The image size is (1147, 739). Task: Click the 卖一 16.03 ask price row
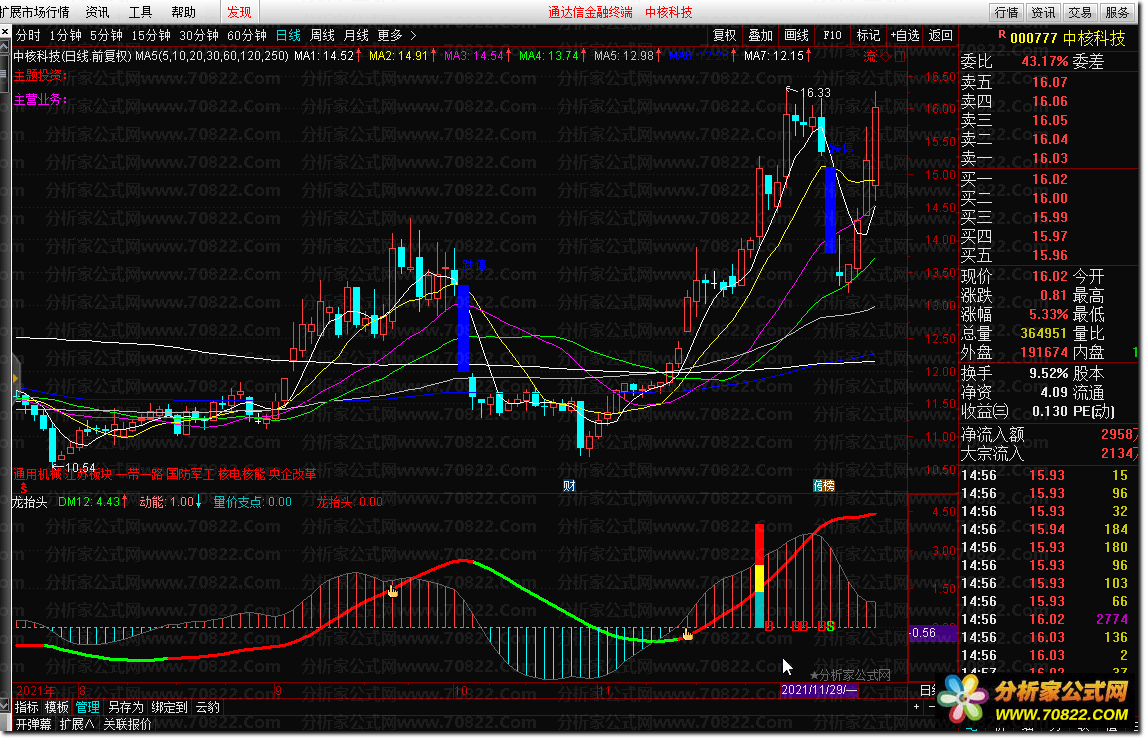click(x=1015, y=159)
